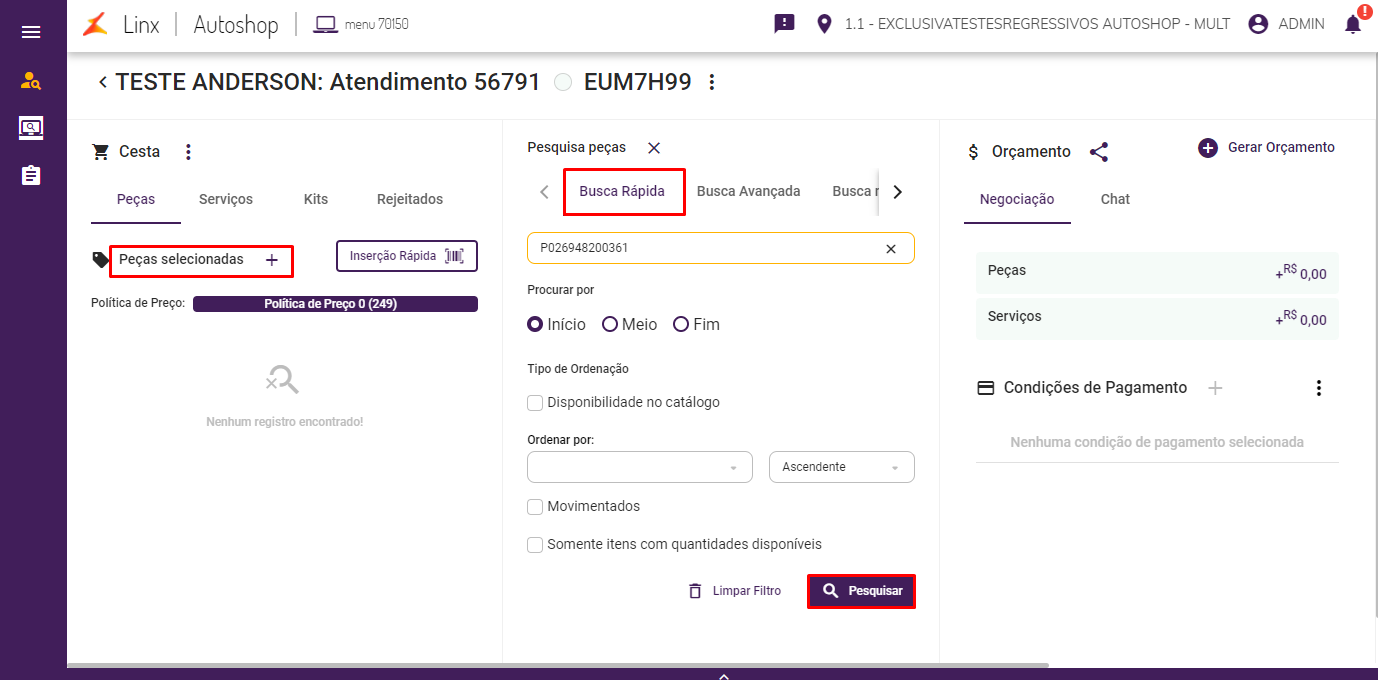This screenshot has width=1378, height=680.
Task: Open the clipboard icon in left sidebar
Action: [31, 176]
